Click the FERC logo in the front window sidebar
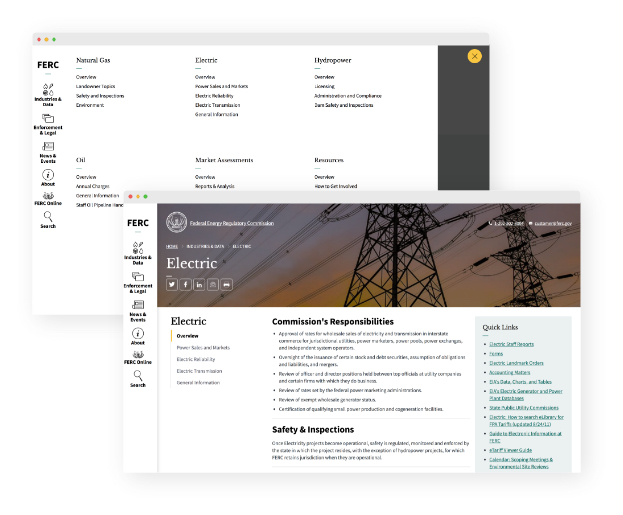The width and height of the screenshot is (623, 515). pos(138,223)
